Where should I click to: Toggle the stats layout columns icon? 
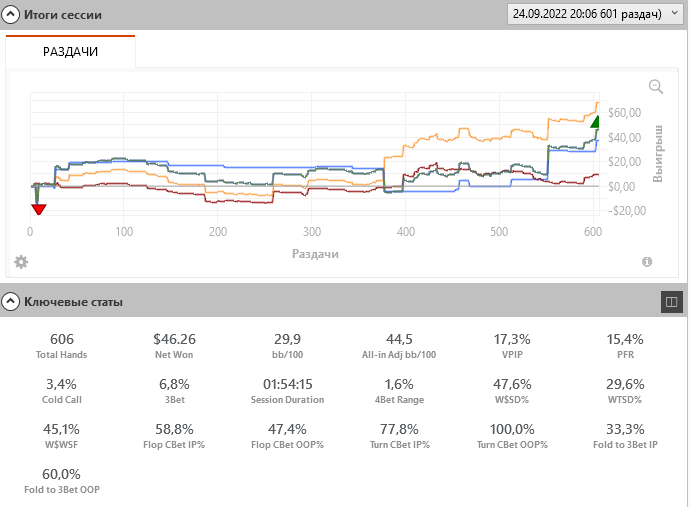pyautogui.click(x=671, y=300)
